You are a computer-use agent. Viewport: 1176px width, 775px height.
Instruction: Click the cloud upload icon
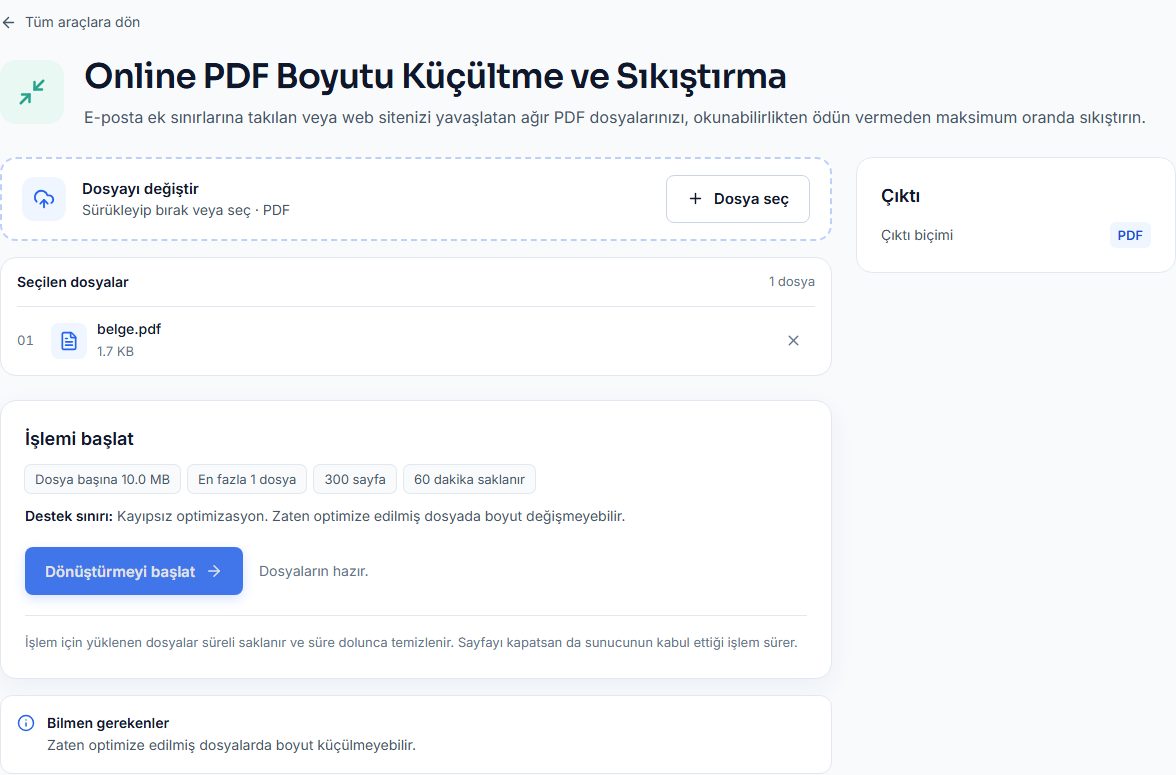click(44, 199)
